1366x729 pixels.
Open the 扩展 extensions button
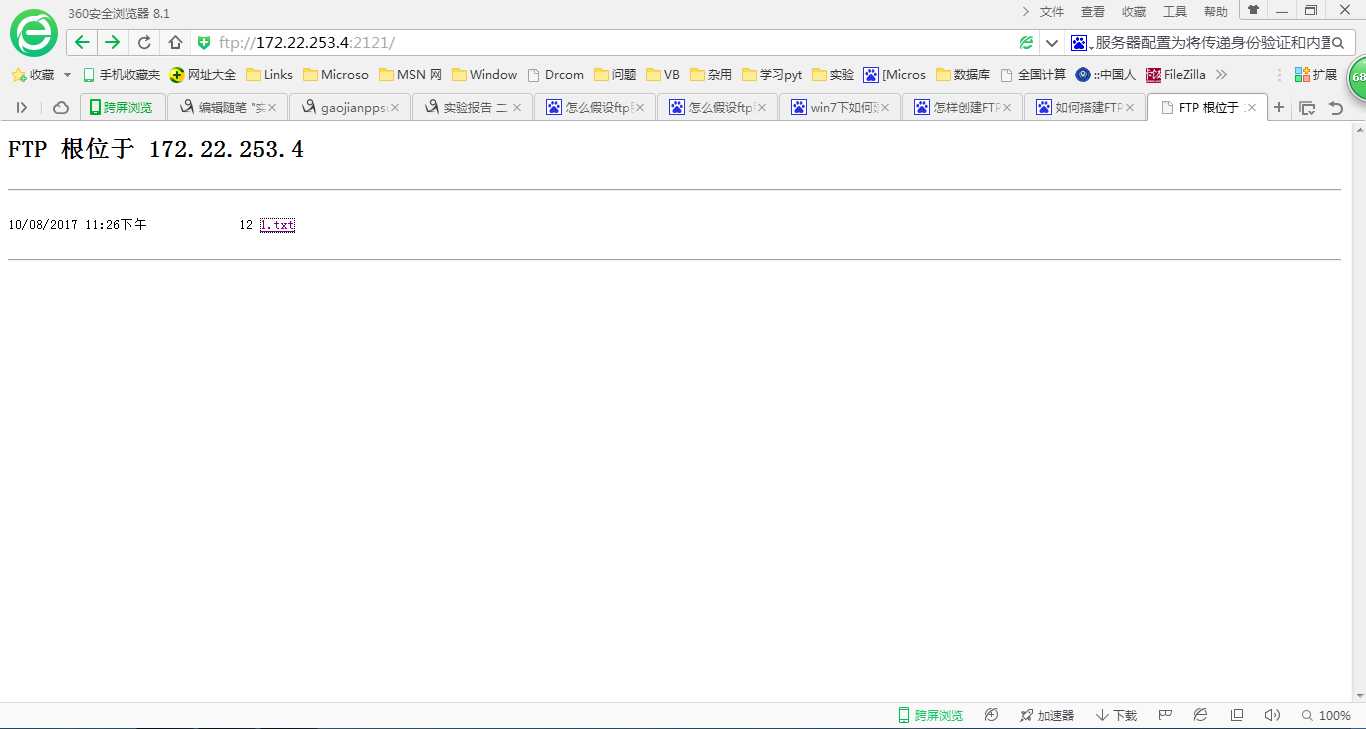(x=1315, y=75)
